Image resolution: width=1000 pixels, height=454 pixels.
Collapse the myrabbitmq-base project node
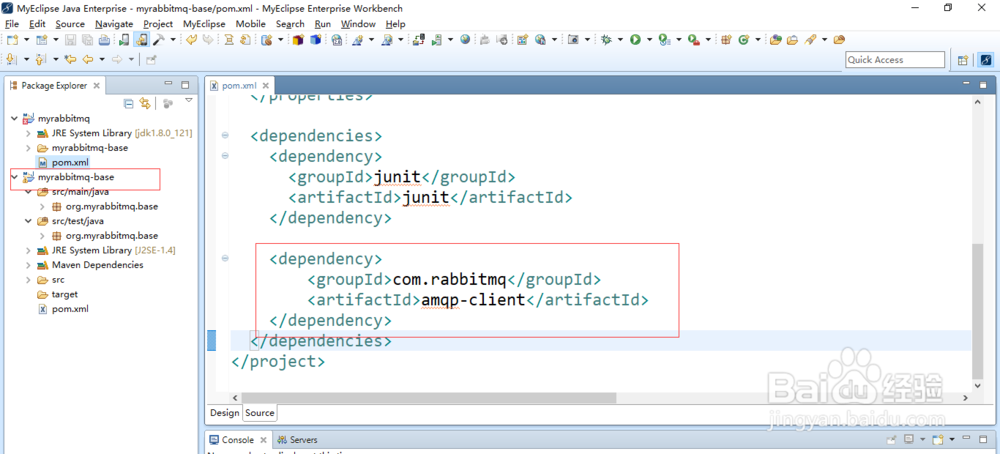pos(14,177)
